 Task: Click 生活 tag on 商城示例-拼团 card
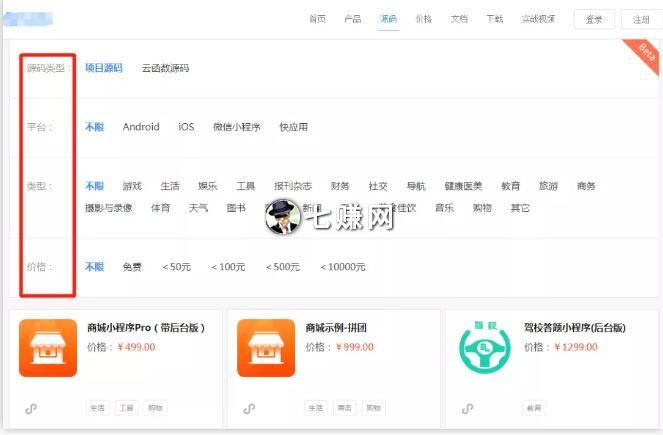pos(316,408)
